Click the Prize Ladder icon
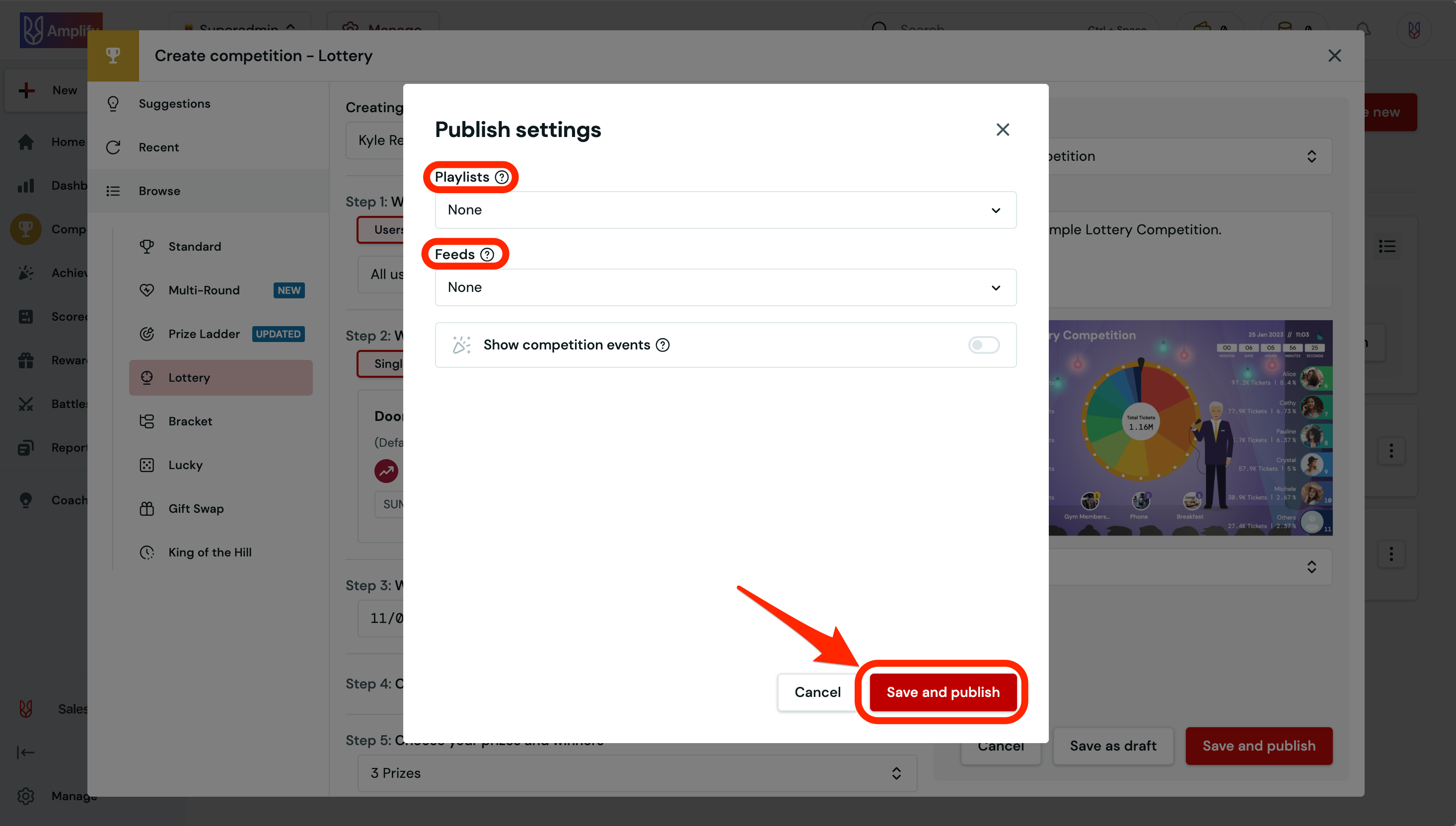This screenshot has width=1456, height=826. tap(147, 334)
